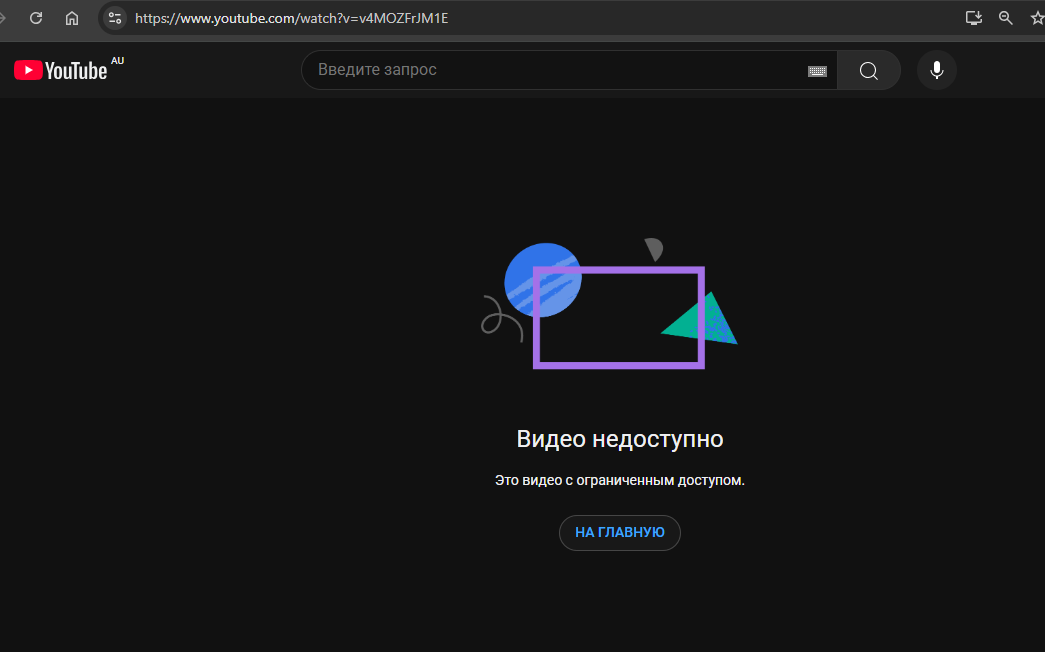The height and width of the screenshot is (652, 1045).
Task: Click the search magnifier button
Action: (x=868, y=70)
